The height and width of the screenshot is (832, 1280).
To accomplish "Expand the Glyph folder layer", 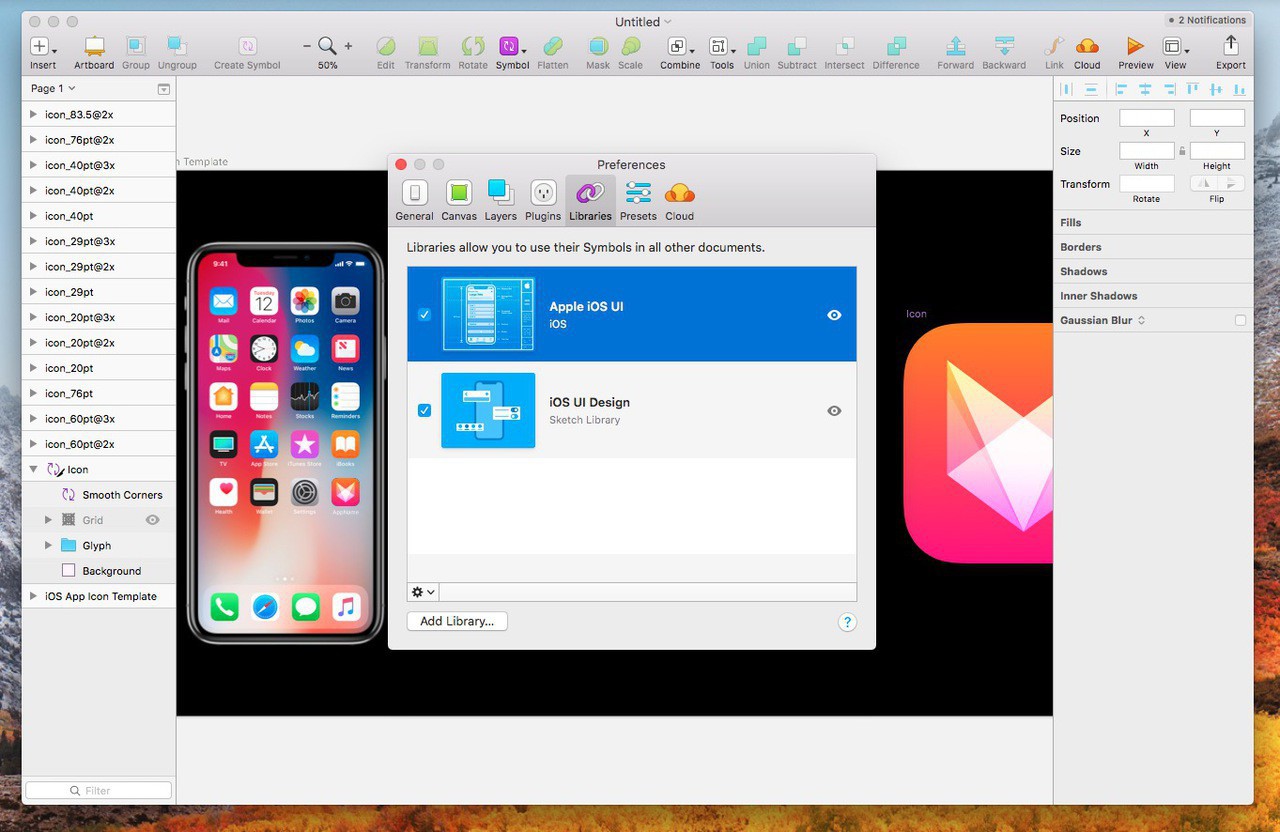I will [x=48, y=546].
